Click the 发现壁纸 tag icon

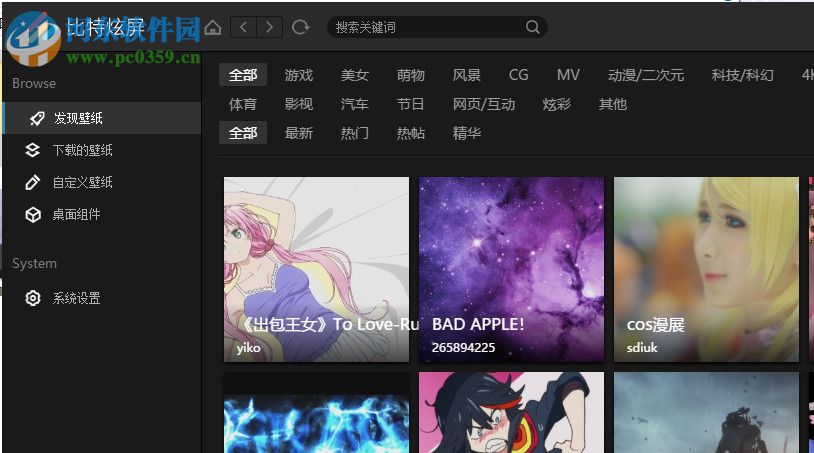37,118
